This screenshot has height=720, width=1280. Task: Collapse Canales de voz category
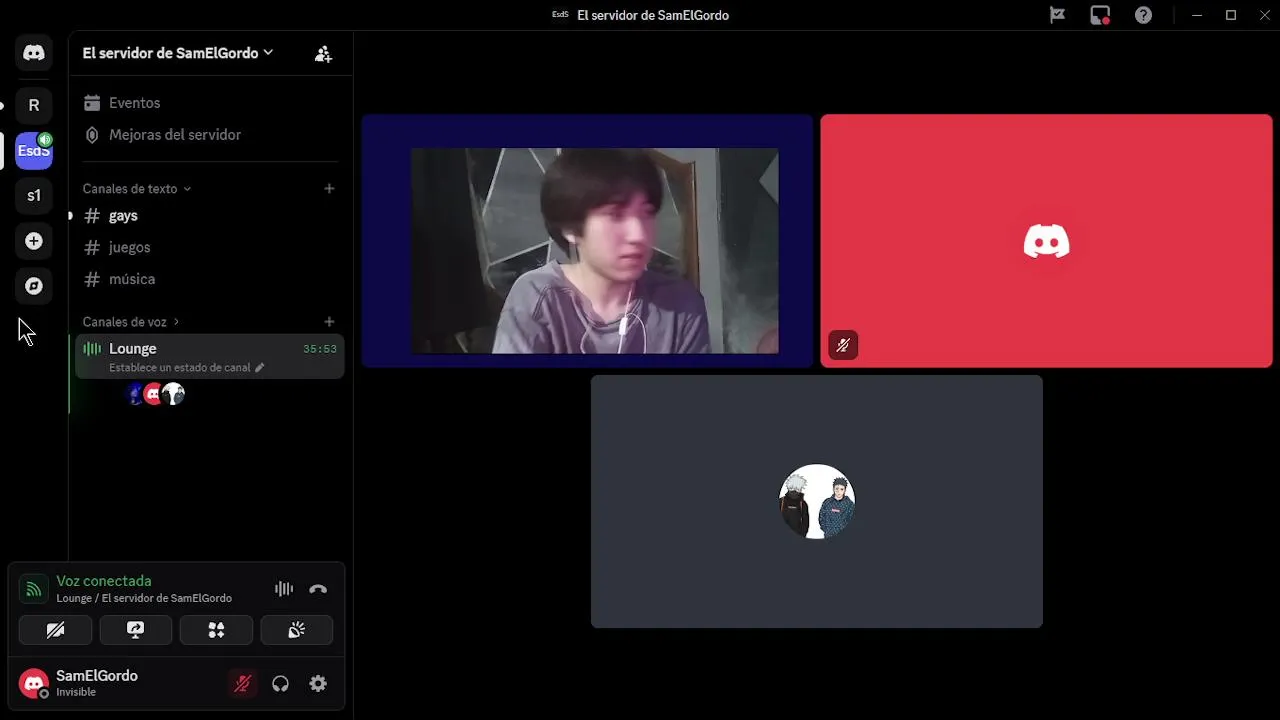tap(131, 322)
